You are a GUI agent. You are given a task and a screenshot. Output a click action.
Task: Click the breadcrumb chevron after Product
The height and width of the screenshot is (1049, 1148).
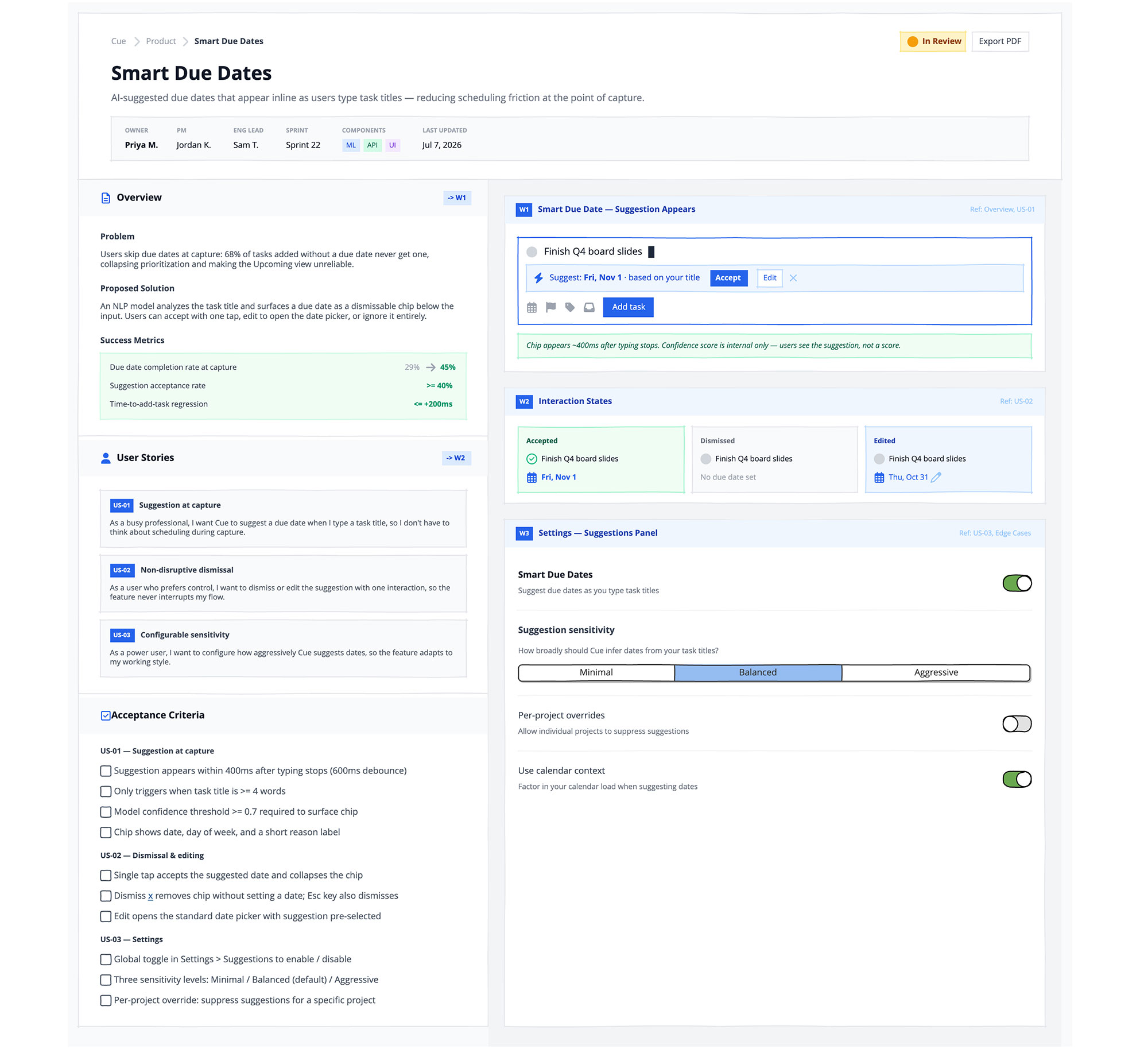coord(185,42)
